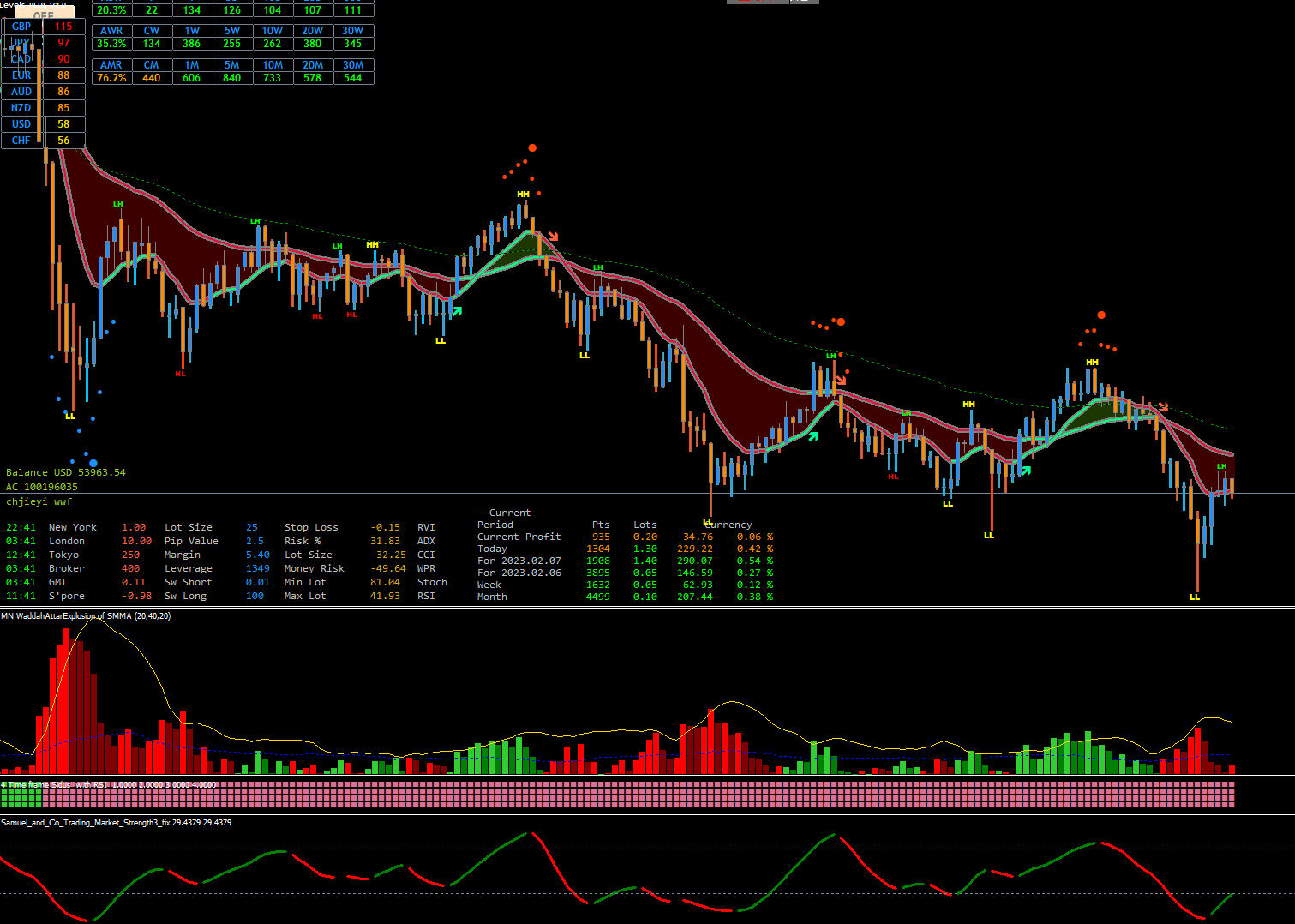
Task: Click the 4499 Month points value
Action: [598, 597]
